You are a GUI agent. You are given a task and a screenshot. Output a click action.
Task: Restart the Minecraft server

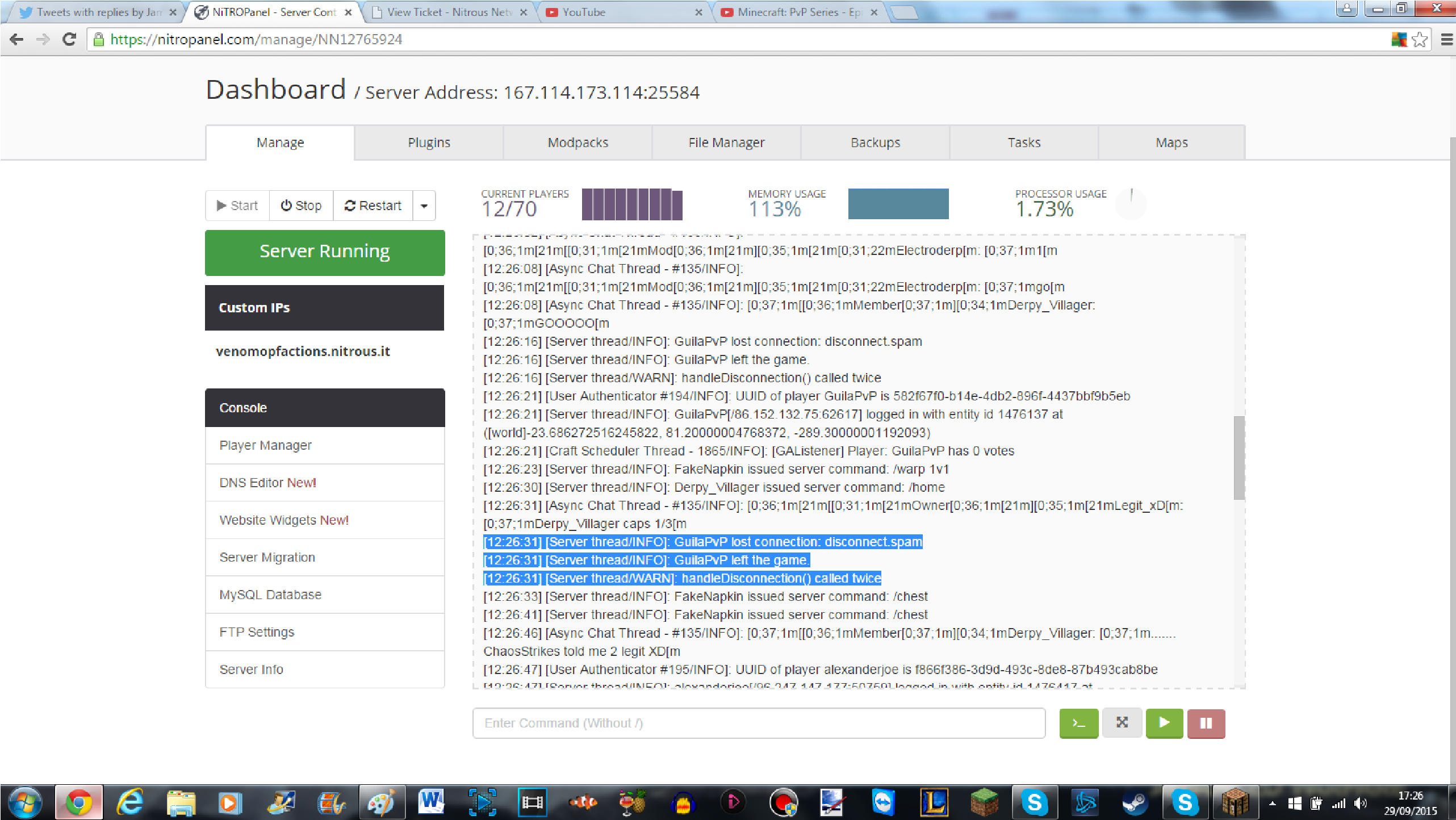tap(373, 205)
